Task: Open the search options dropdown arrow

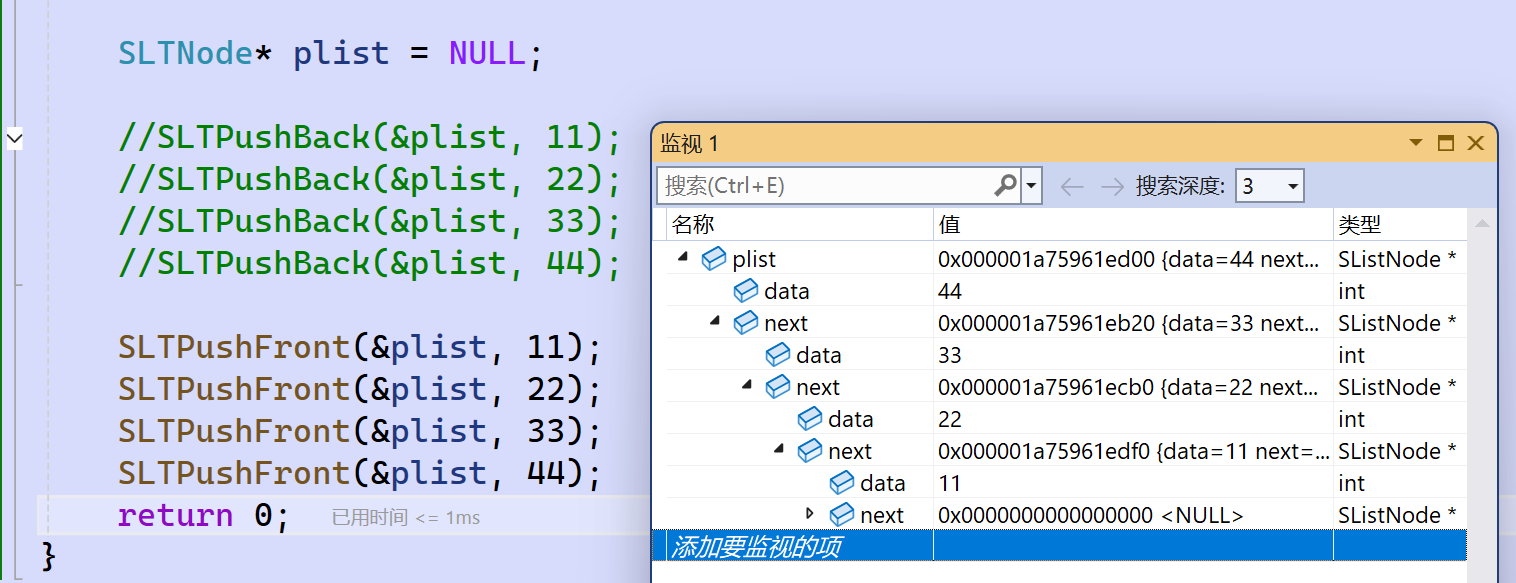Action: (1031, 186)
